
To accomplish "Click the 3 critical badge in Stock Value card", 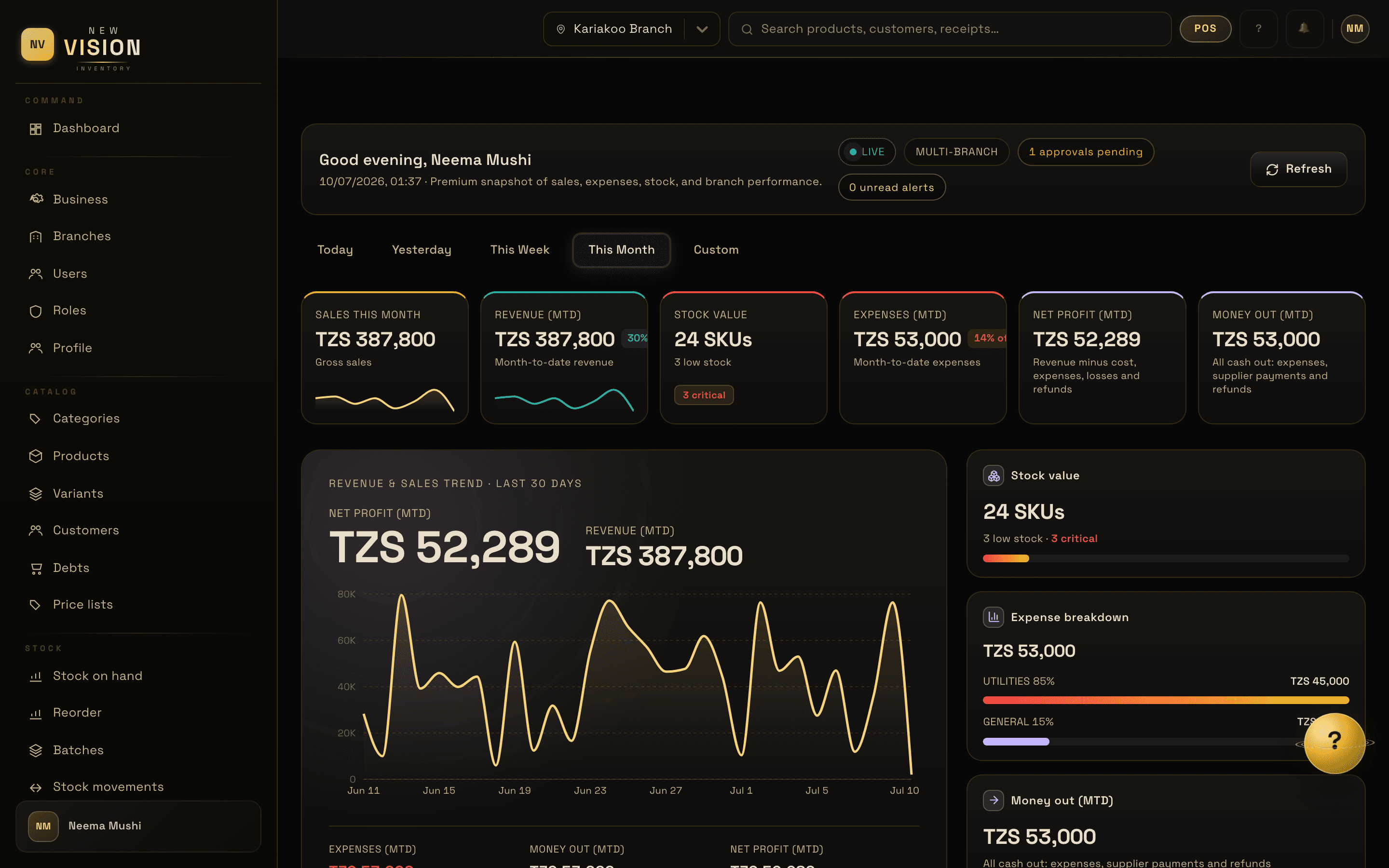I will pos(704,395).
